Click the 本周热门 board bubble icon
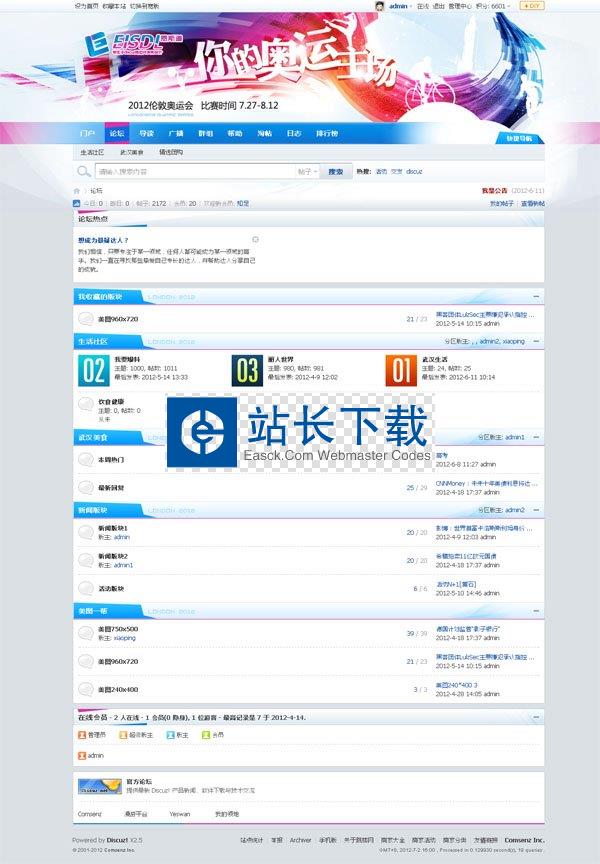600x864 pixels. coord(85,459)
